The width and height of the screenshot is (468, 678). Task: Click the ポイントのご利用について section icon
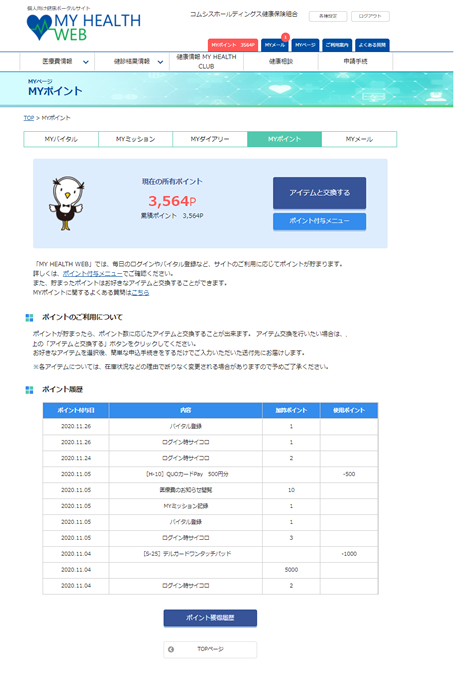pos(29,318)
